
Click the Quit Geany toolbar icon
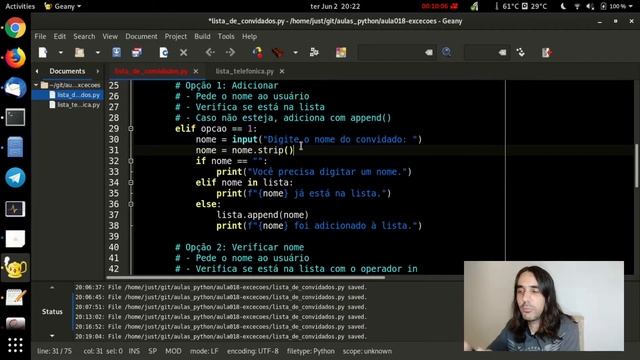[x=547, y=52]
